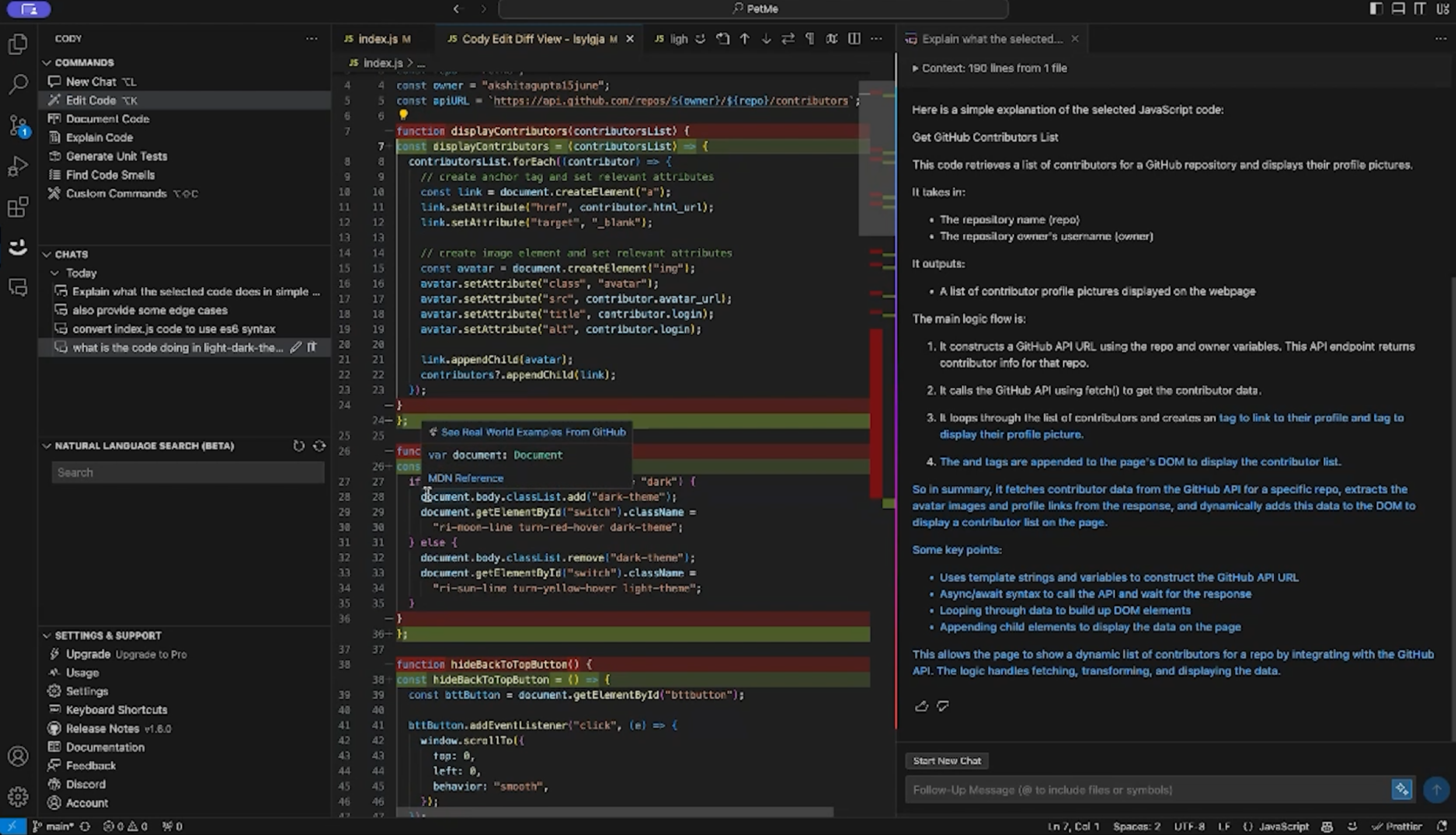This screenshot has width=1456, height=835.
Task: Select the Explorer icon in the activity bar
Action: pyautogui.click(x=18, y=44)
